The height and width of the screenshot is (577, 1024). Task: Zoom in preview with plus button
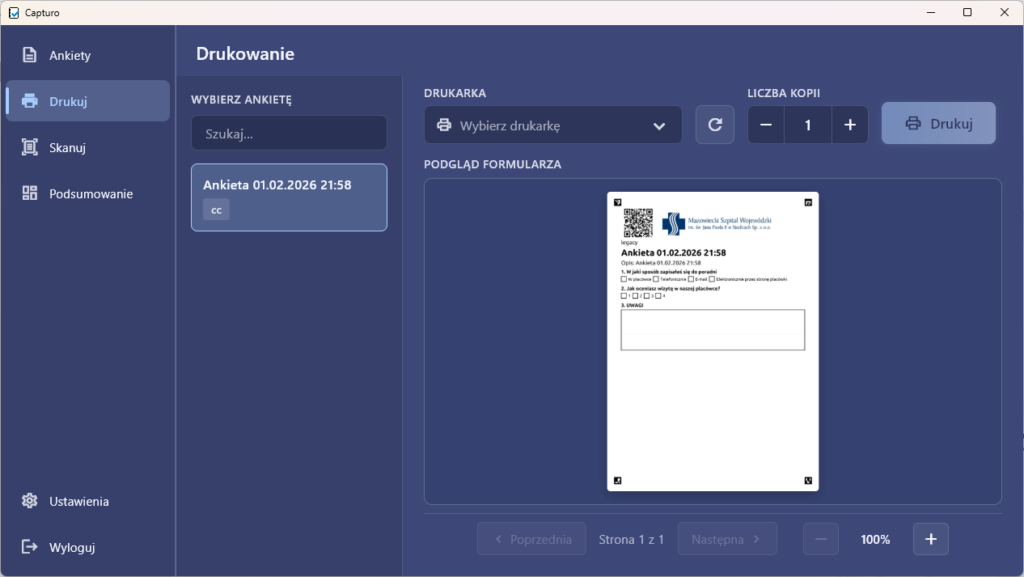[931, 539]
